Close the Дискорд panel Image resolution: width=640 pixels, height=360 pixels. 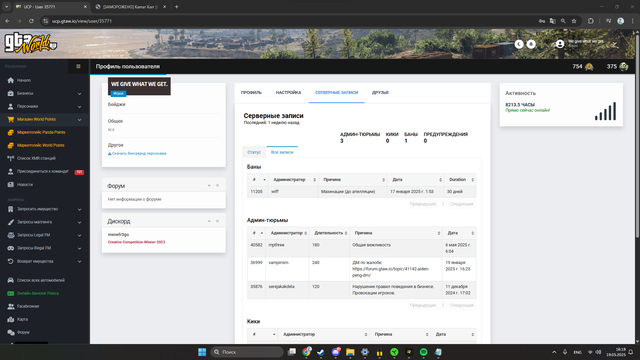(218, 221)
